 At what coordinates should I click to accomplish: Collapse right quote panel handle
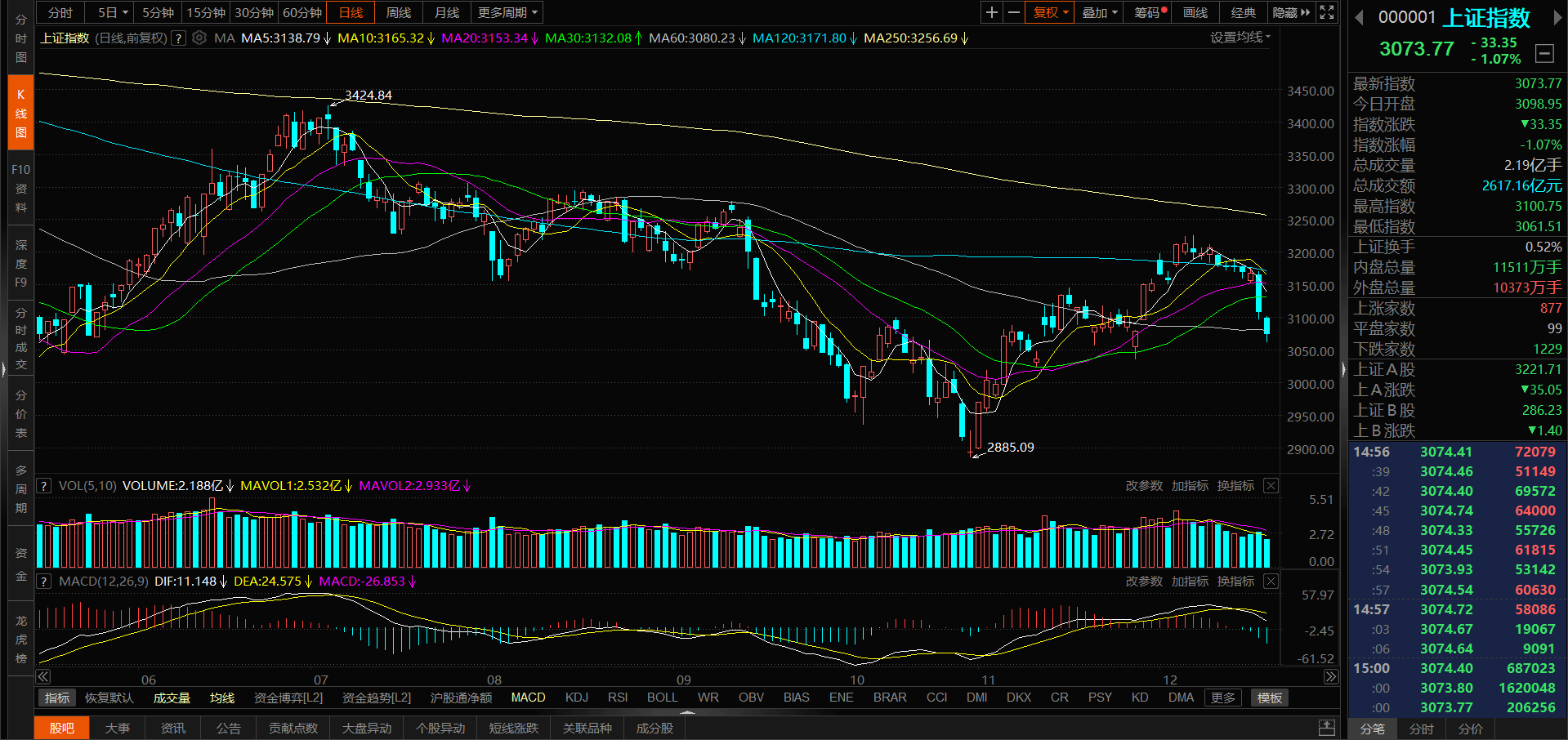[1344, 370]
